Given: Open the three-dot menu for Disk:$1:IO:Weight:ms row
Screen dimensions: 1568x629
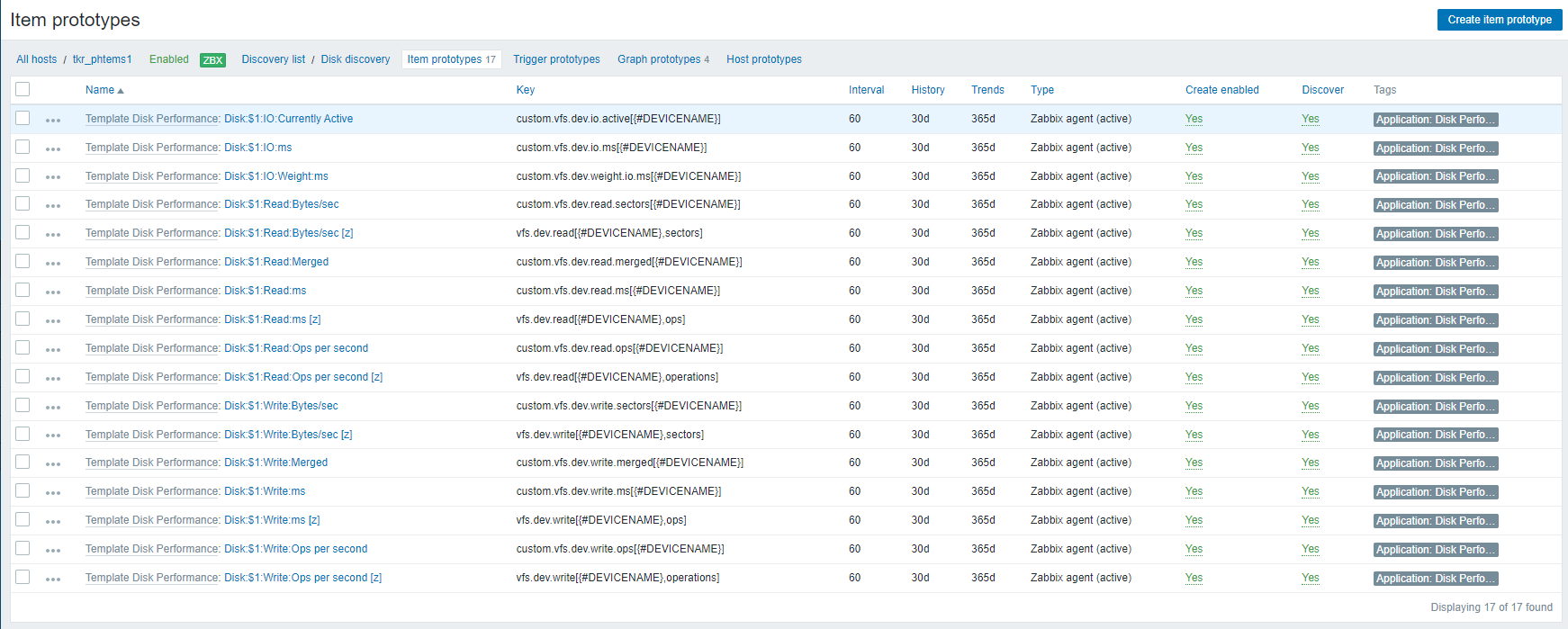Looking at the screenshot, I should [x=53, y=177].
